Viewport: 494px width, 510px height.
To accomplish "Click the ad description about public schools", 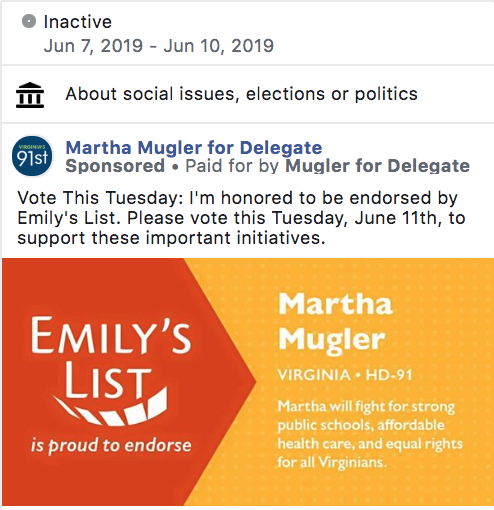I will click(x=370, y=434).
